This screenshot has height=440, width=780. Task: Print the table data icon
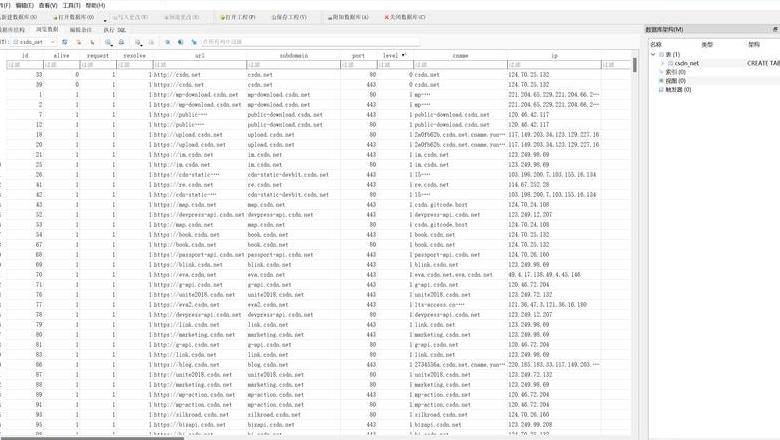click(x=121, y=42)
